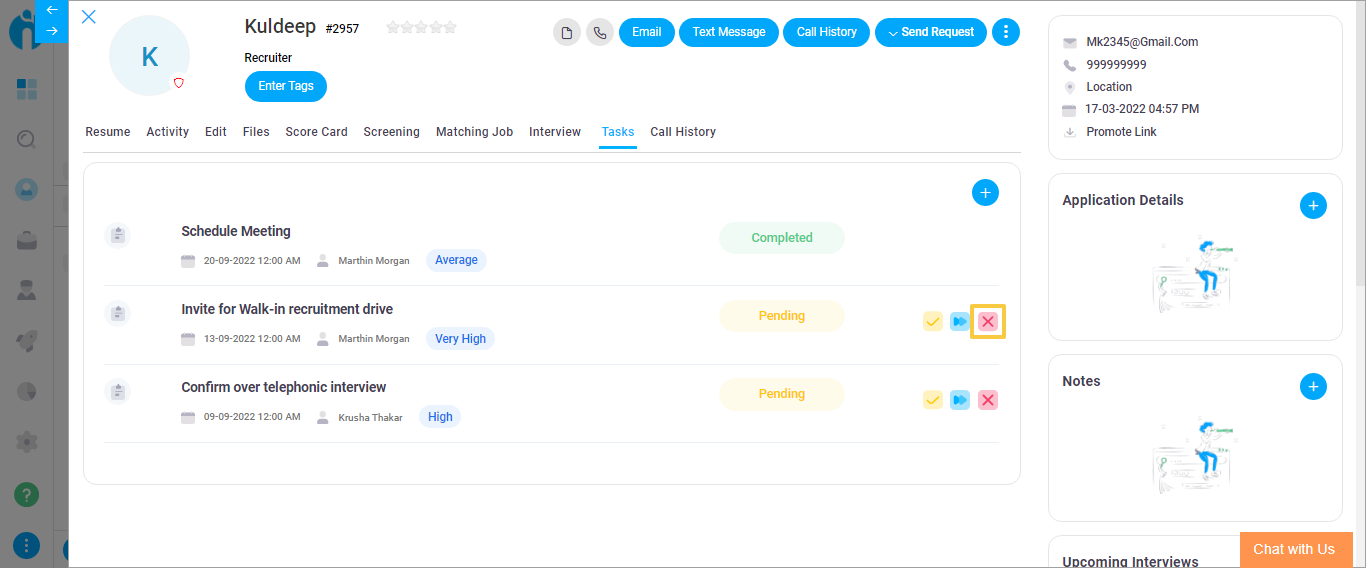Viewport: 1366px width, 568px height.
Task: Click the email Mk2345@Gmail.Com
Action: point(1142,42)
